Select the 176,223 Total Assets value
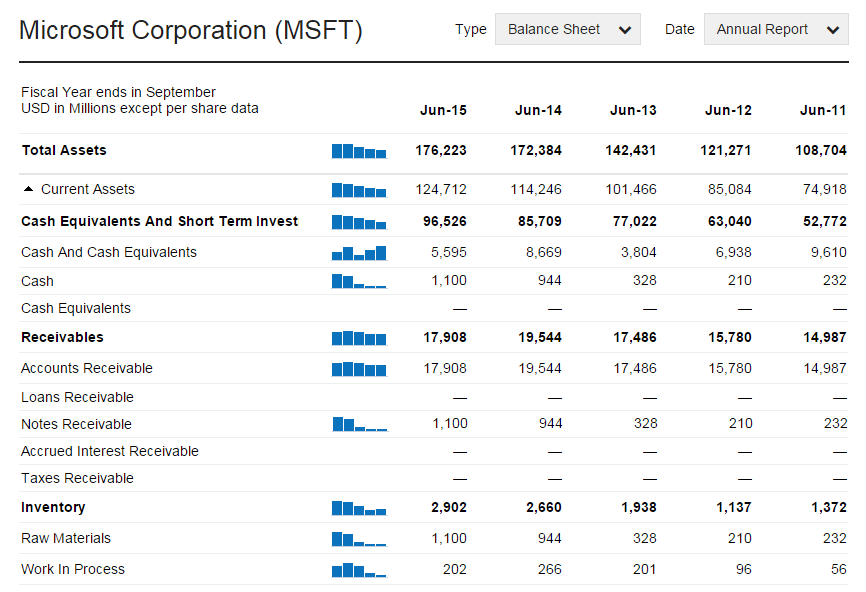 441,150
